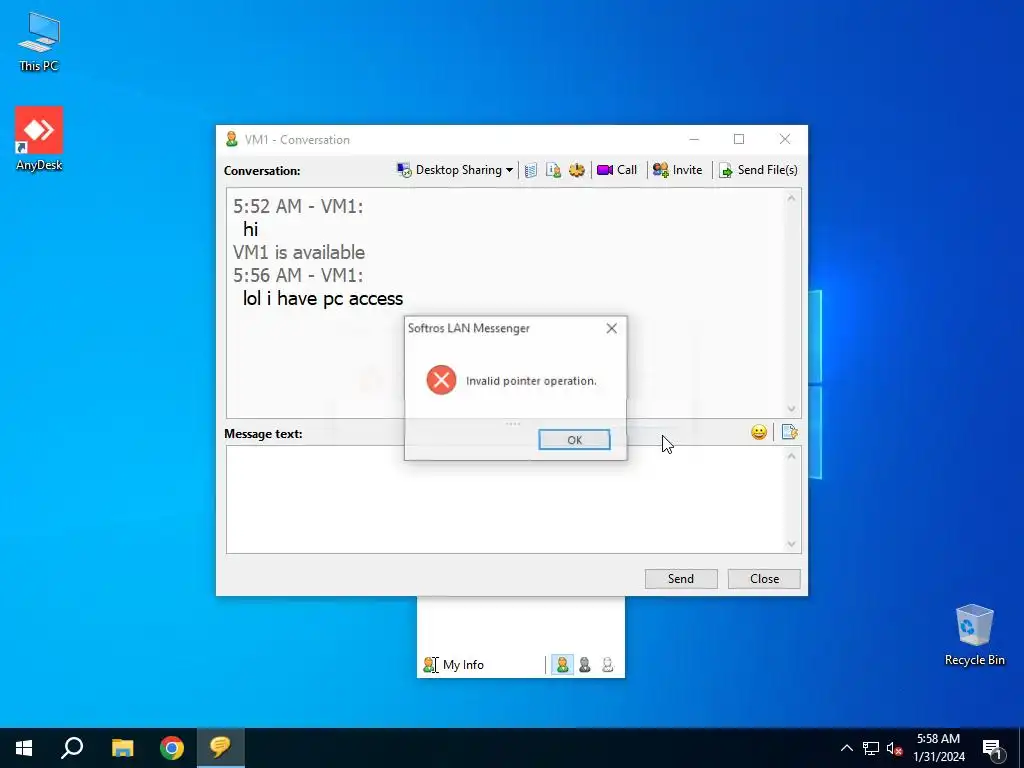This screenshot has height=768, width=1024.
Task: Click message text box scroll down arrow
Action: coord(792,543)
